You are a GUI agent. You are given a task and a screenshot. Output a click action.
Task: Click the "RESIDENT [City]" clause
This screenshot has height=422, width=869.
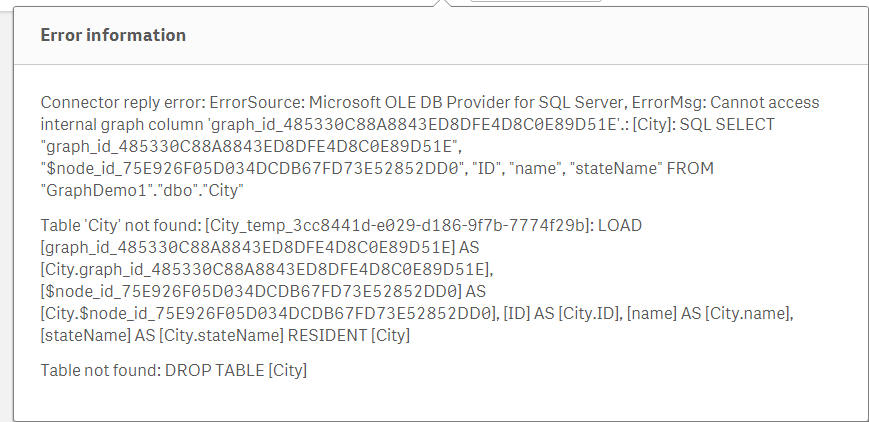[x=345, y=336]
